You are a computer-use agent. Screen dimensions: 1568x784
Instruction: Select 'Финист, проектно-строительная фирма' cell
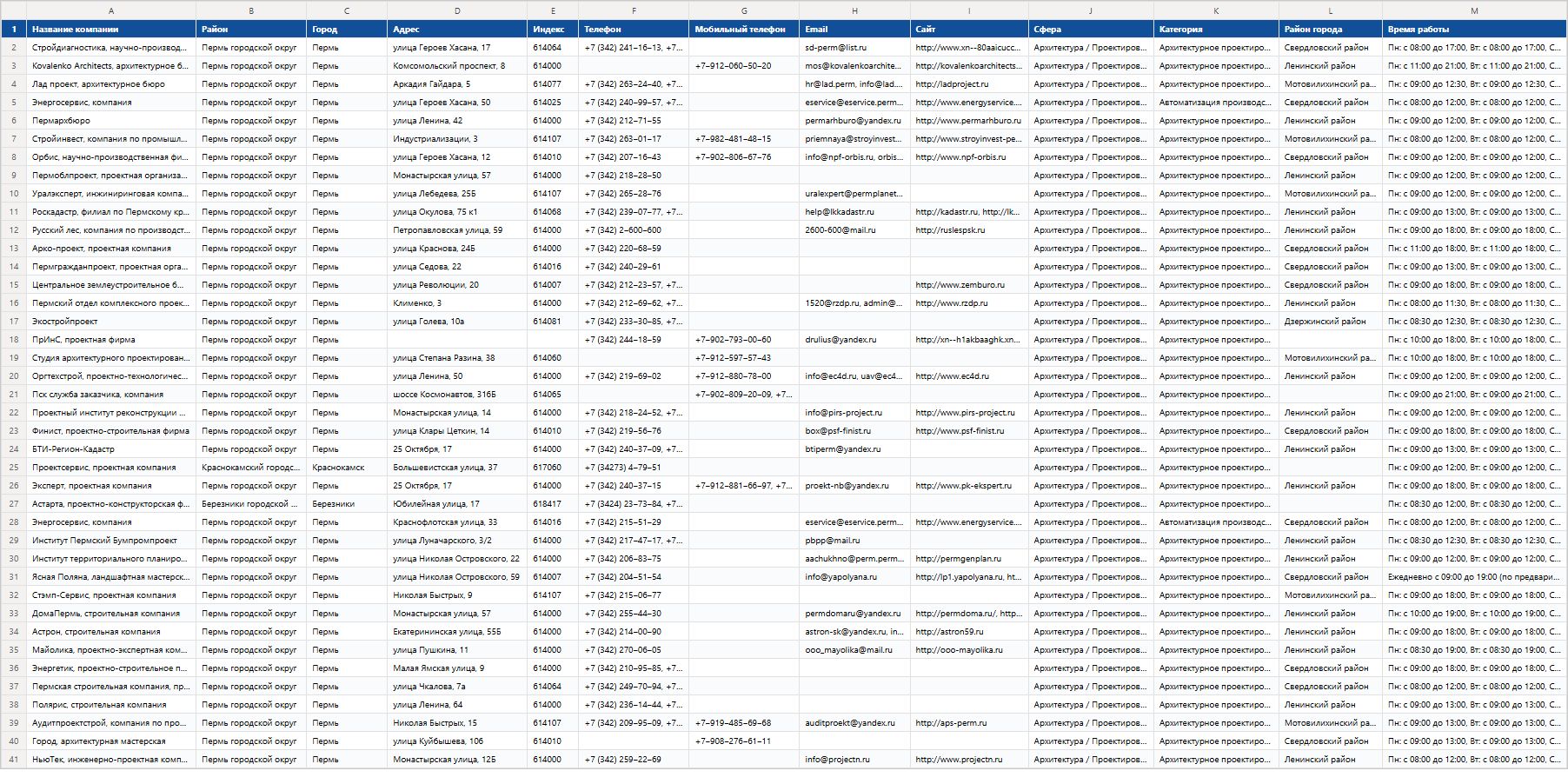(111, 430)
